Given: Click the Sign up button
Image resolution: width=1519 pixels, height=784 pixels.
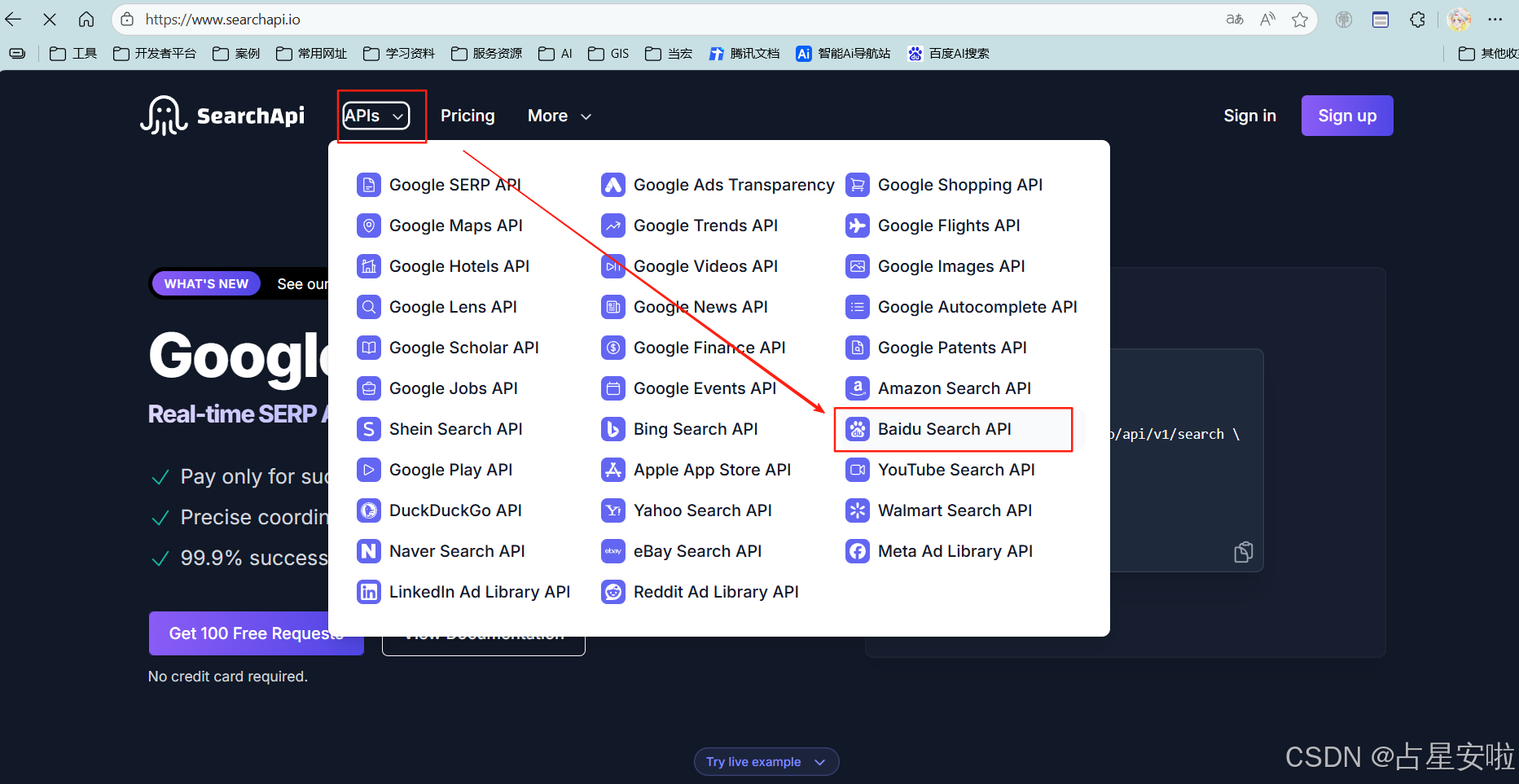Looking at the screenshot, I should click(x=1347, y=116).
